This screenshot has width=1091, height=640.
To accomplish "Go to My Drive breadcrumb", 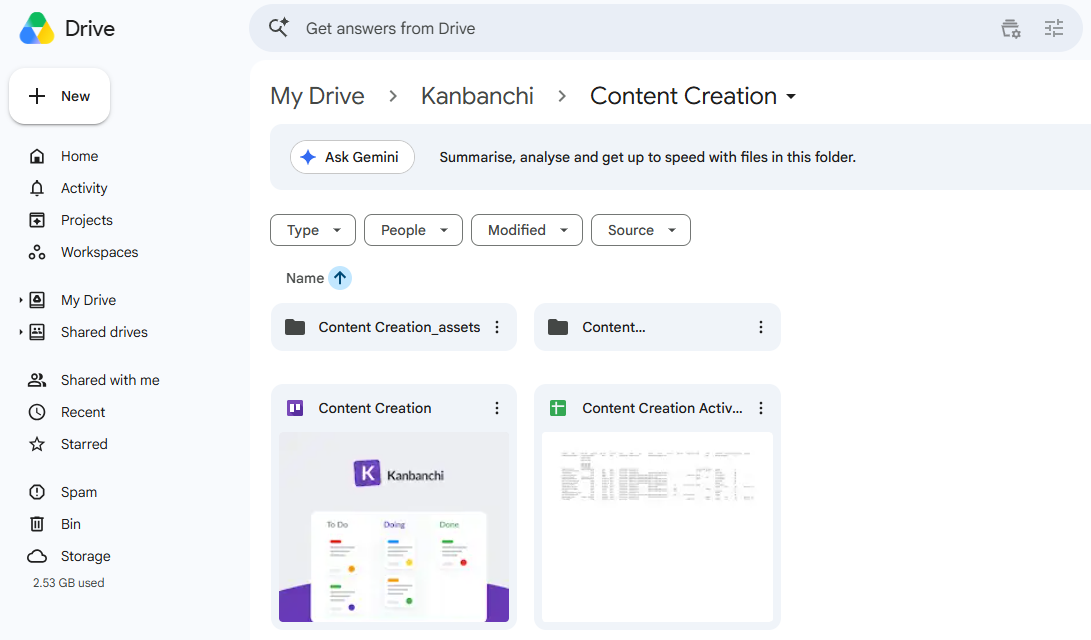I will (317, 96).
